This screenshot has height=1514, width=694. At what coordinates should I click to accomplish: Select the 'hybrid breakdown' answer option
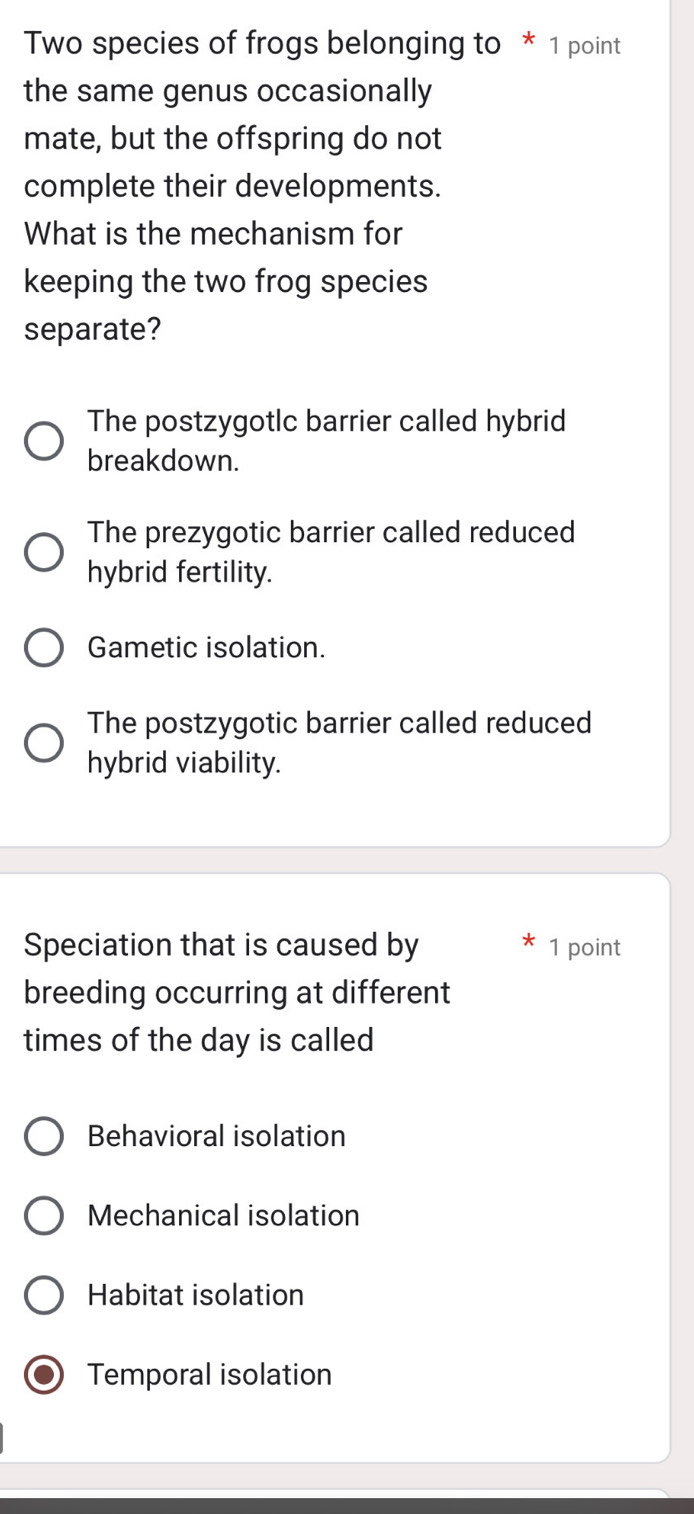(44, 440)
